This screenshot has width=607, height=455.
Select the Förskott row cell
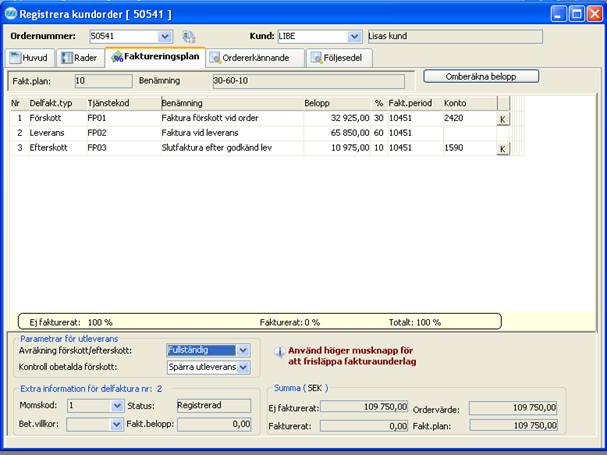pyautogui.click(x=57, y=118)
